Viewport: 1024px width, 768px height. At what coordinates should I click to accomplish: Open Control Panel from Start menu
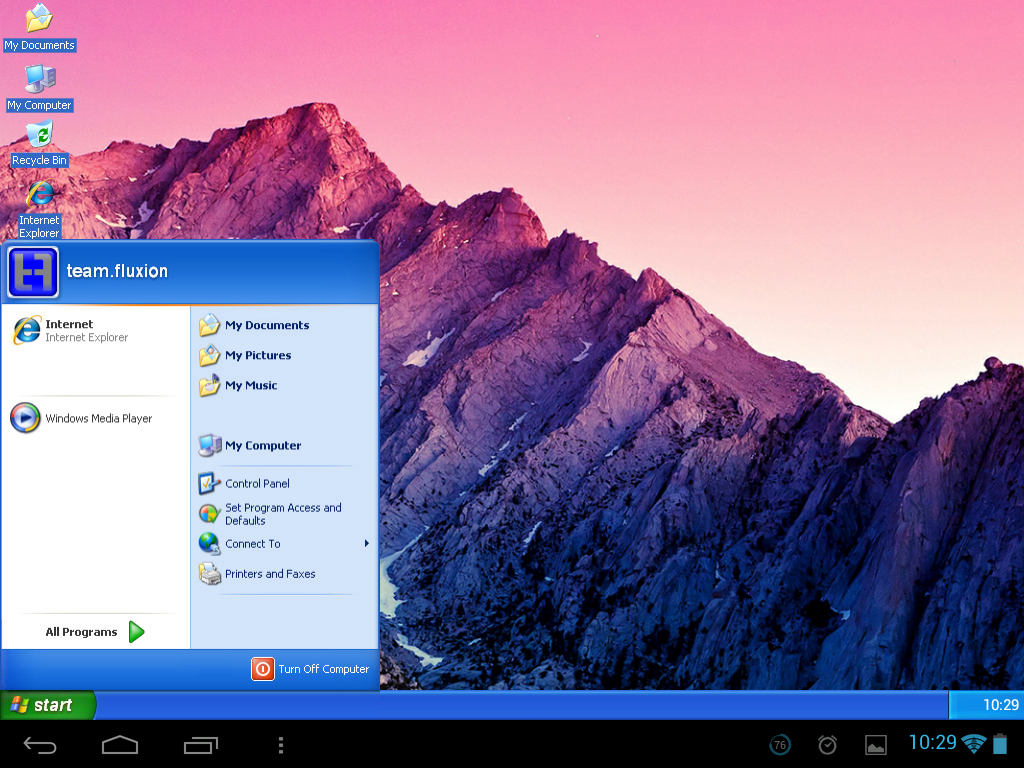coord(244,483)
